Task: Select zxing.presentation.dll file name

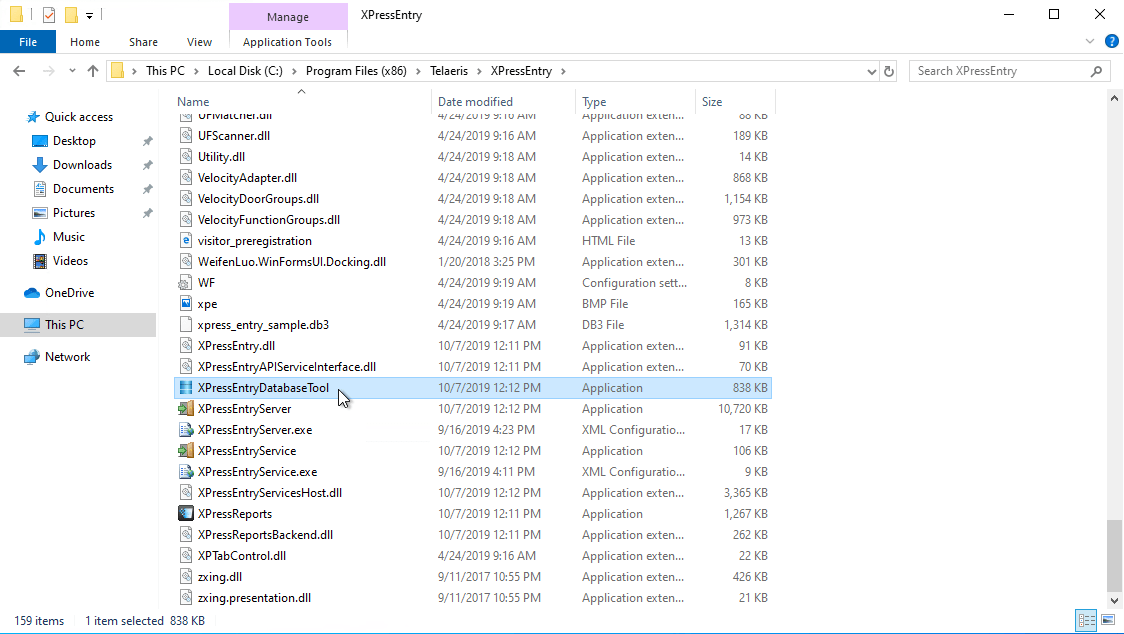Action: pyautogui.click(x=254, y=598)
